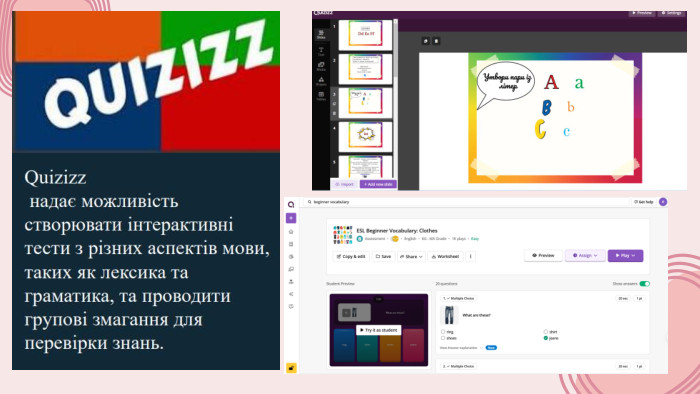Open the Shapes tool in editor sidebar
The image size is (700, 394).
[321, 81]
